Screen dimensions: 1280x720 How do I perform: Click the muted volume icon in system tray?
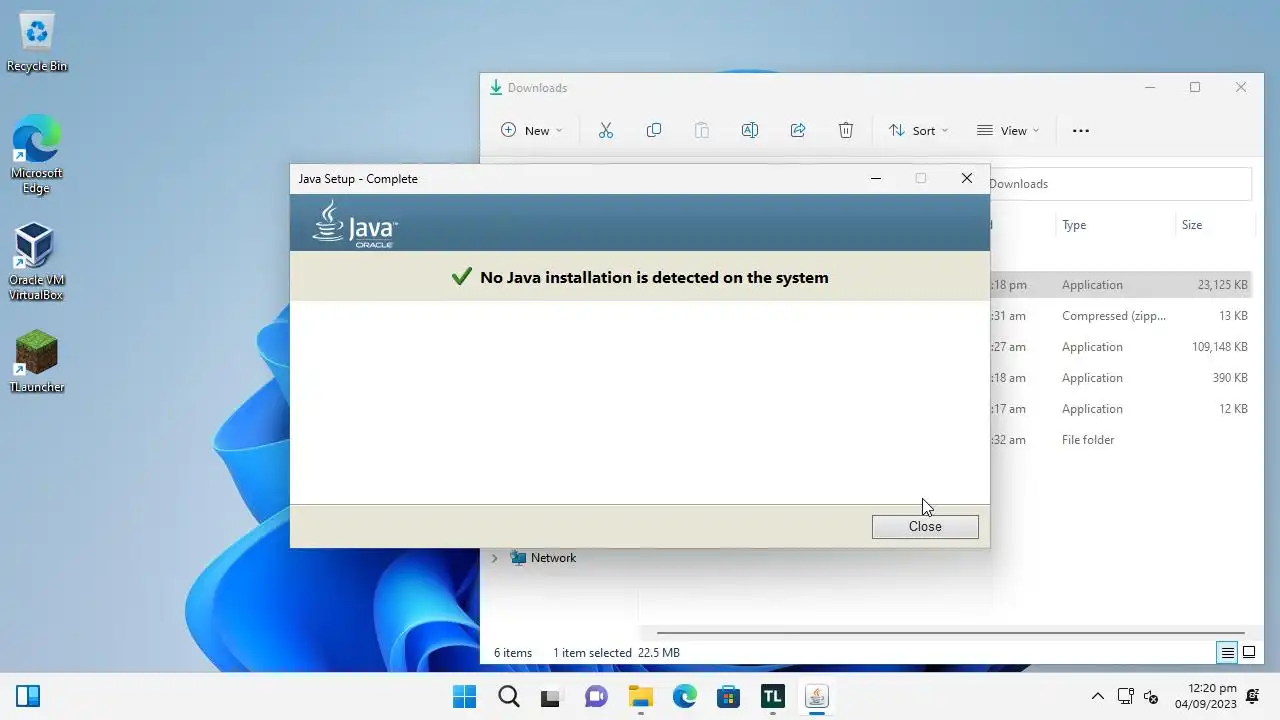(x=1151, y=696)
